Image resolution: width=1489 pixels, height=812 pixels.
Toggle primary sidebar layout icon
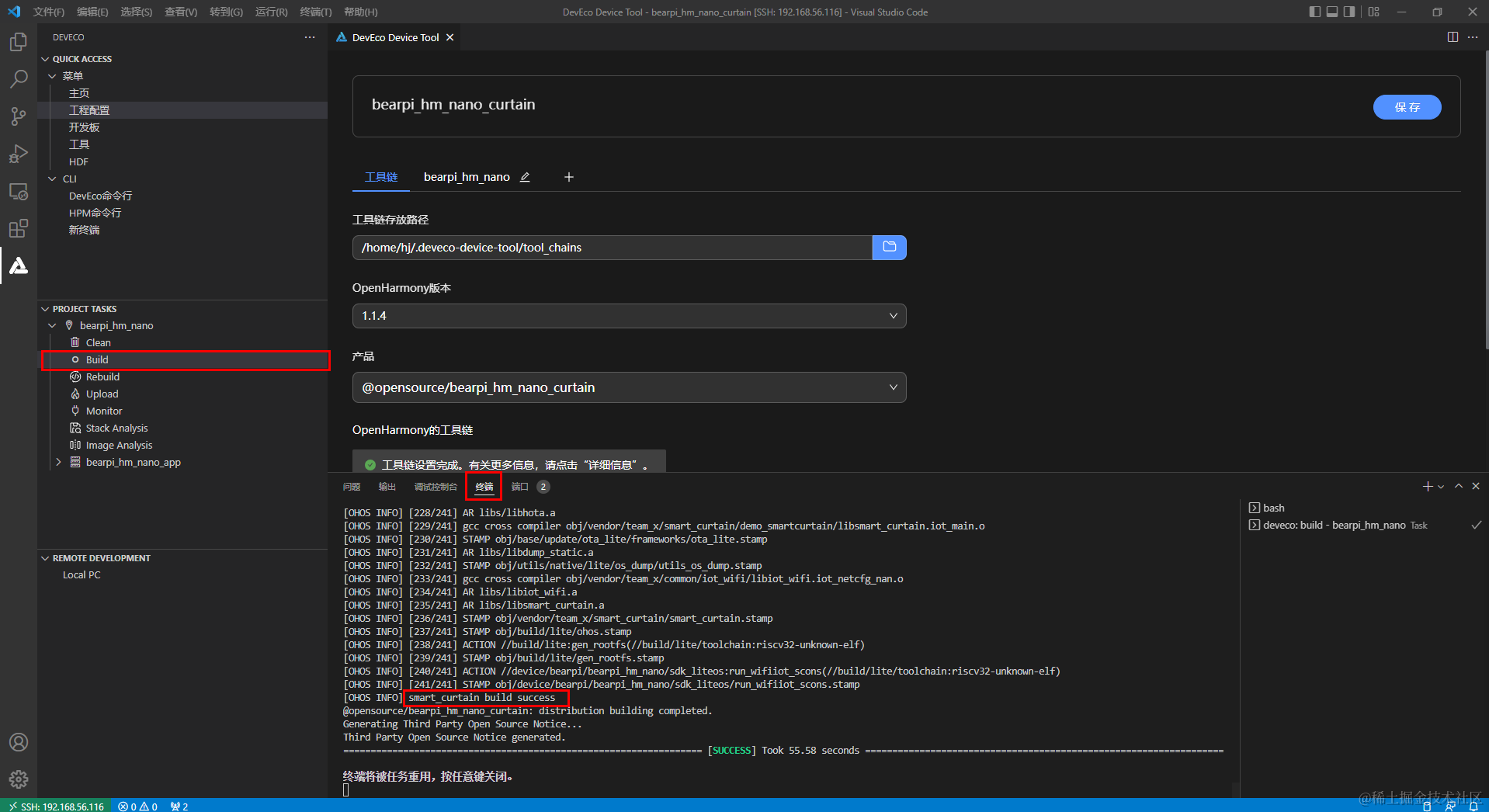[1314, 12]
